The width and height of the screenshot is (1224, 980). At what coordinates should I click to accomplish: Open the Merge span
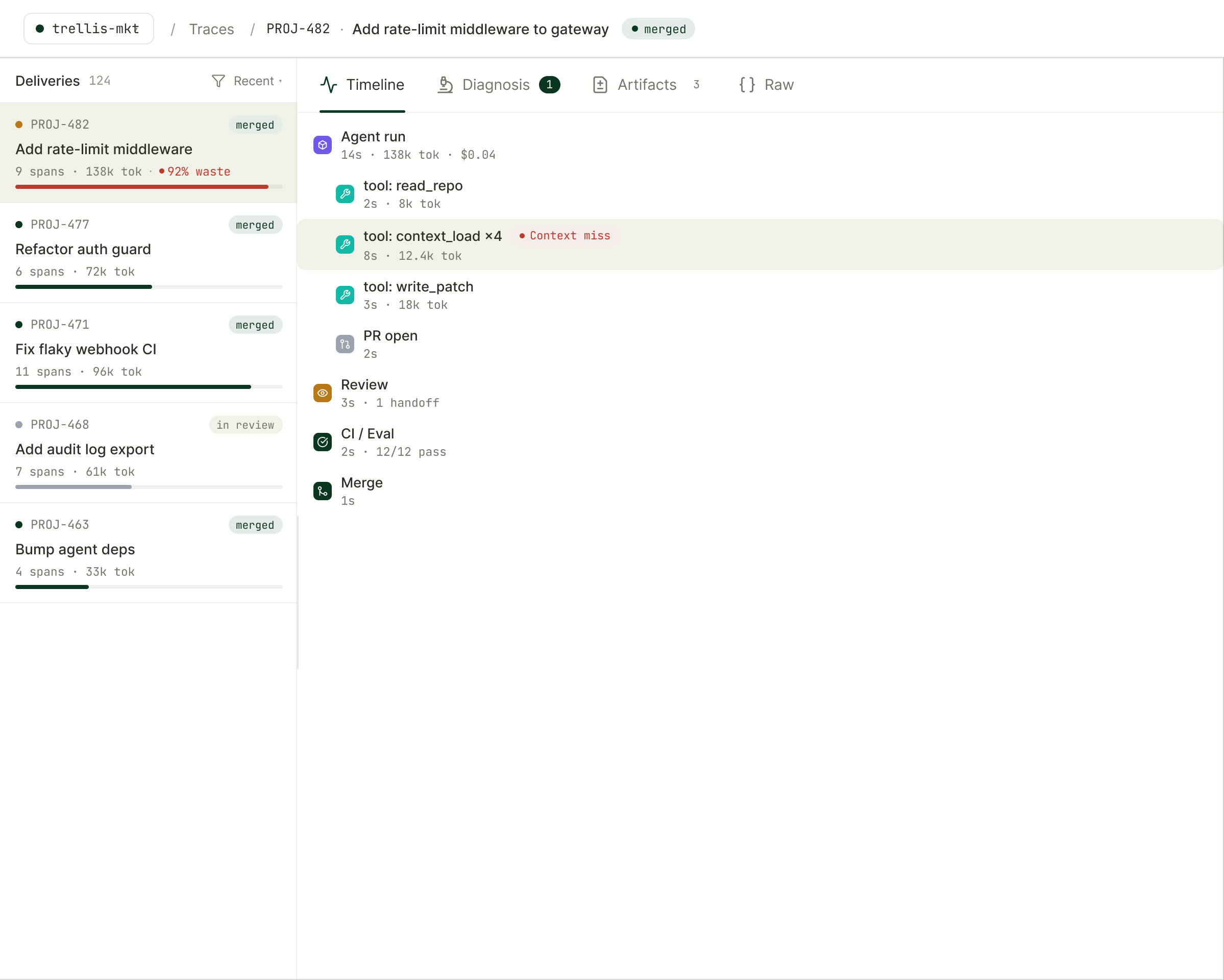pos(760,491)
